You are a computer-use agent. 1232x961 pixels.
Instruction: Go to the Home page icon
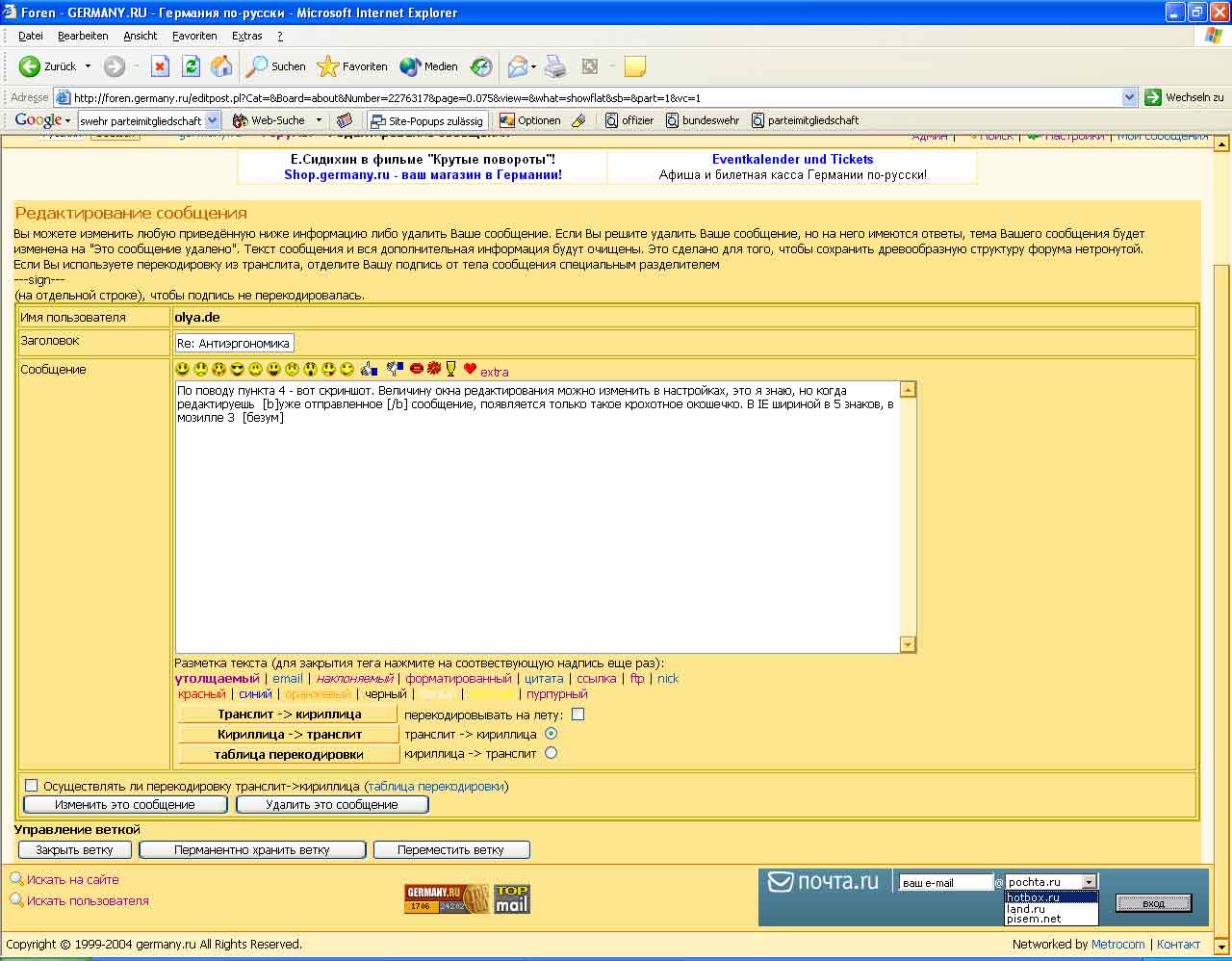tap(221, 66)
